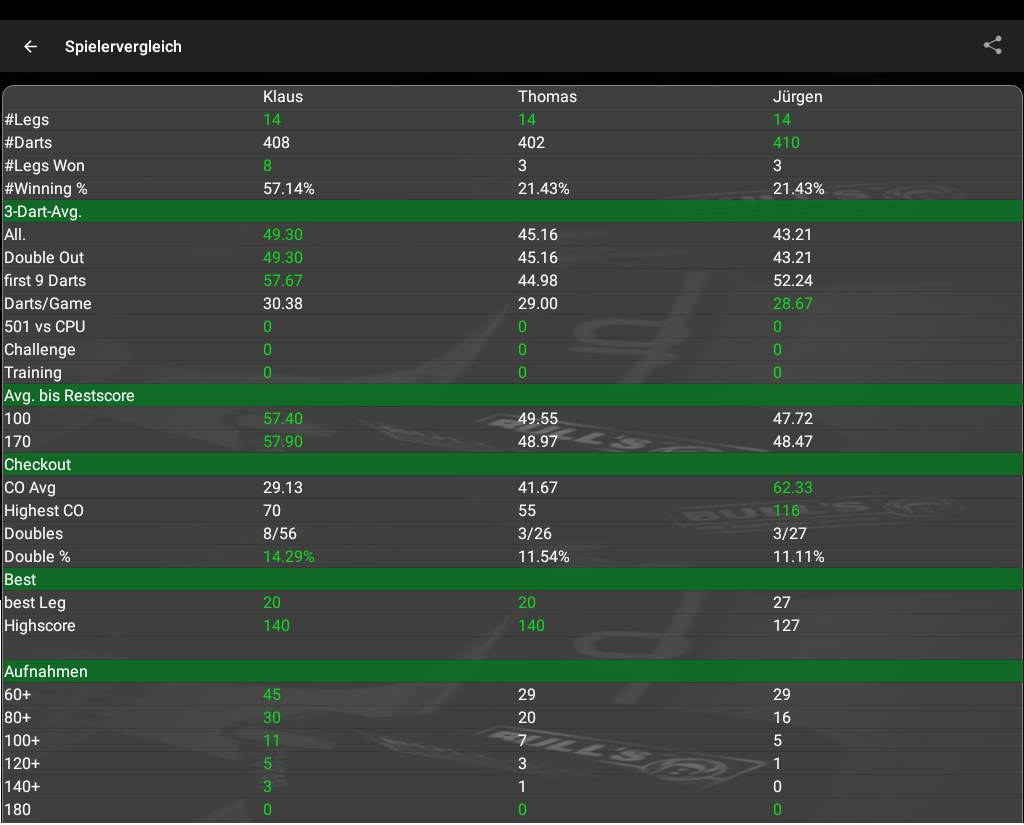Screen dimensions: 1024x825
Task: Click Klaus's 60+ count of 45
Action: [271, 695]
